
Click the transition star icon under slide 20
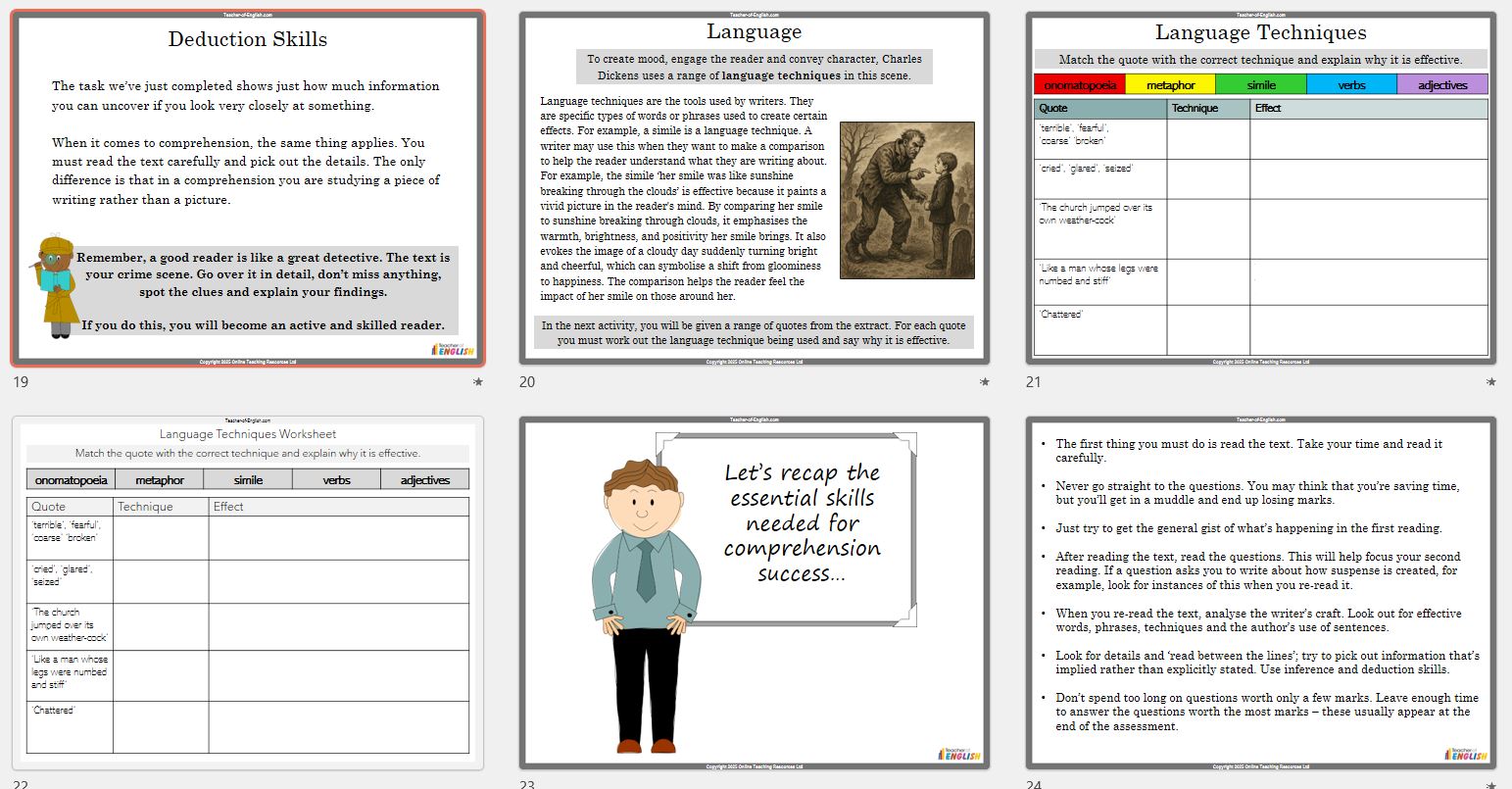pyautogui.click(x=984, y=382)
